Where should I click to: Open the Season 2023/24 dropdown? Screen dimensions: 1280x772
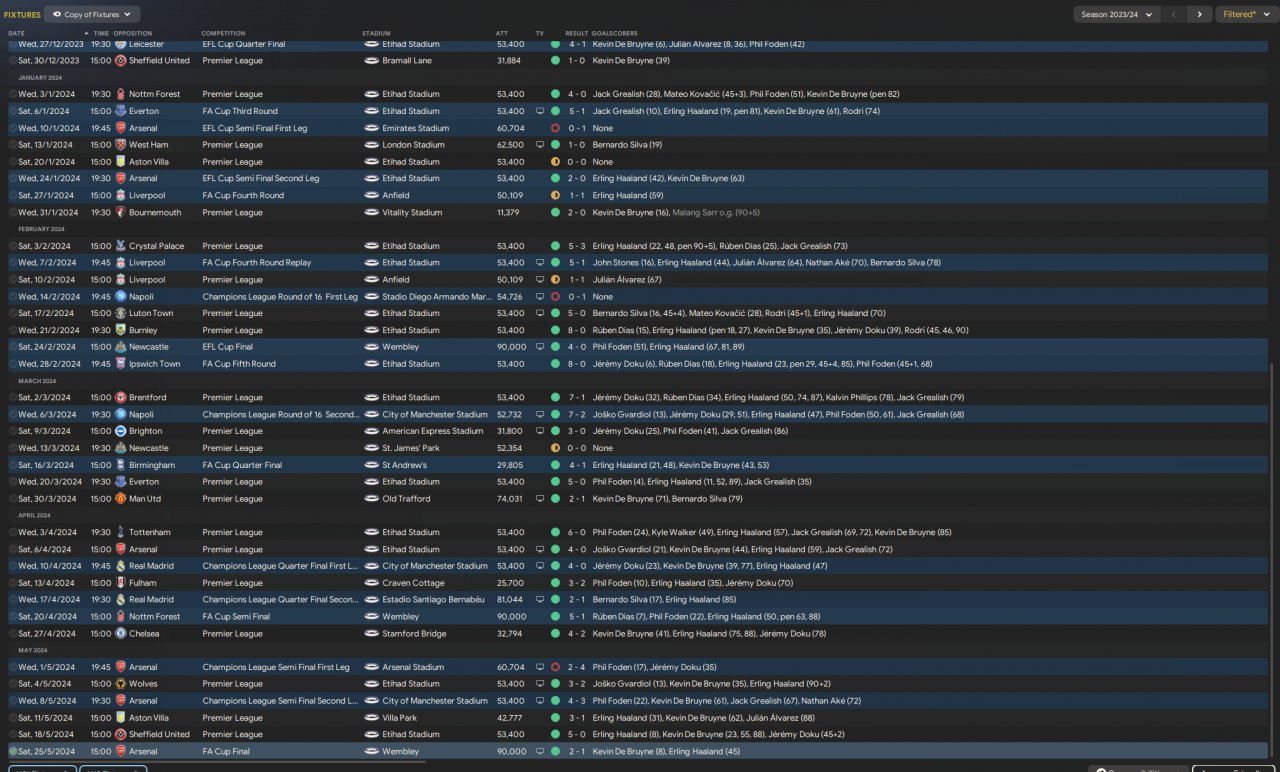coord(1116,15)
